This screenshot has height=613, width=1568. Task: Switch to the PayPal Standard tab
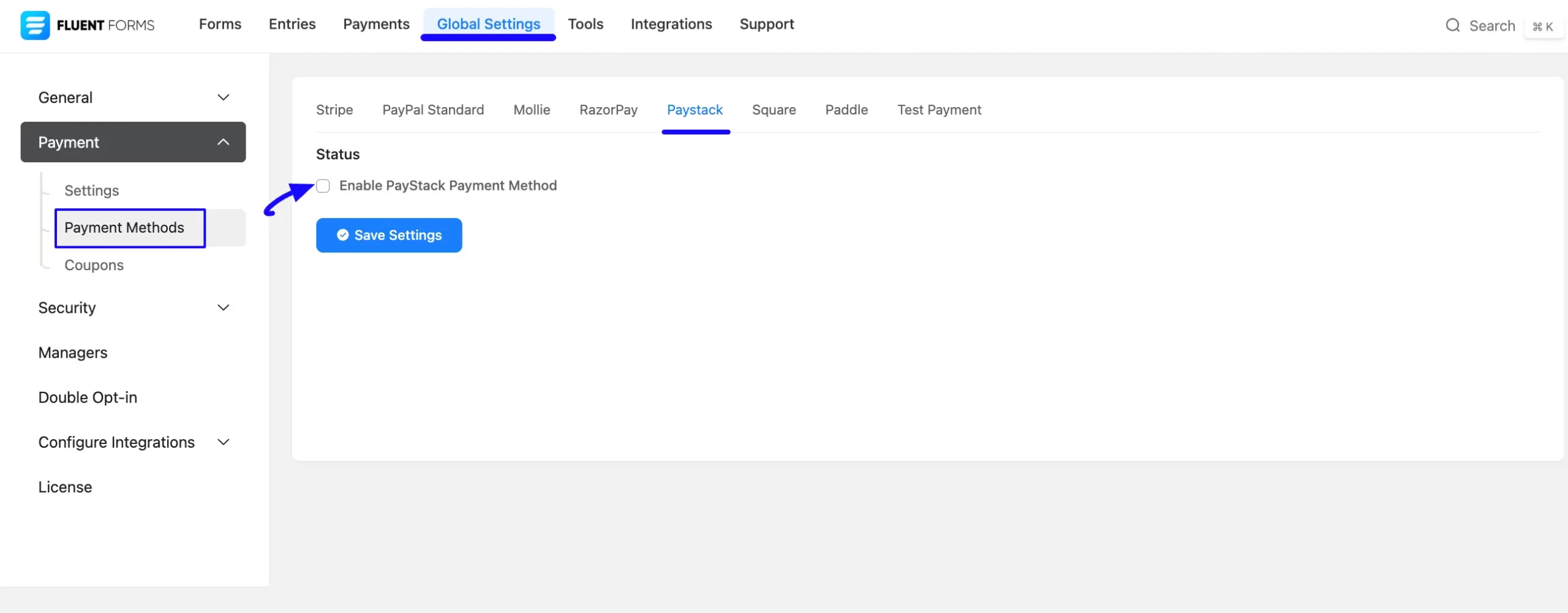433,110
